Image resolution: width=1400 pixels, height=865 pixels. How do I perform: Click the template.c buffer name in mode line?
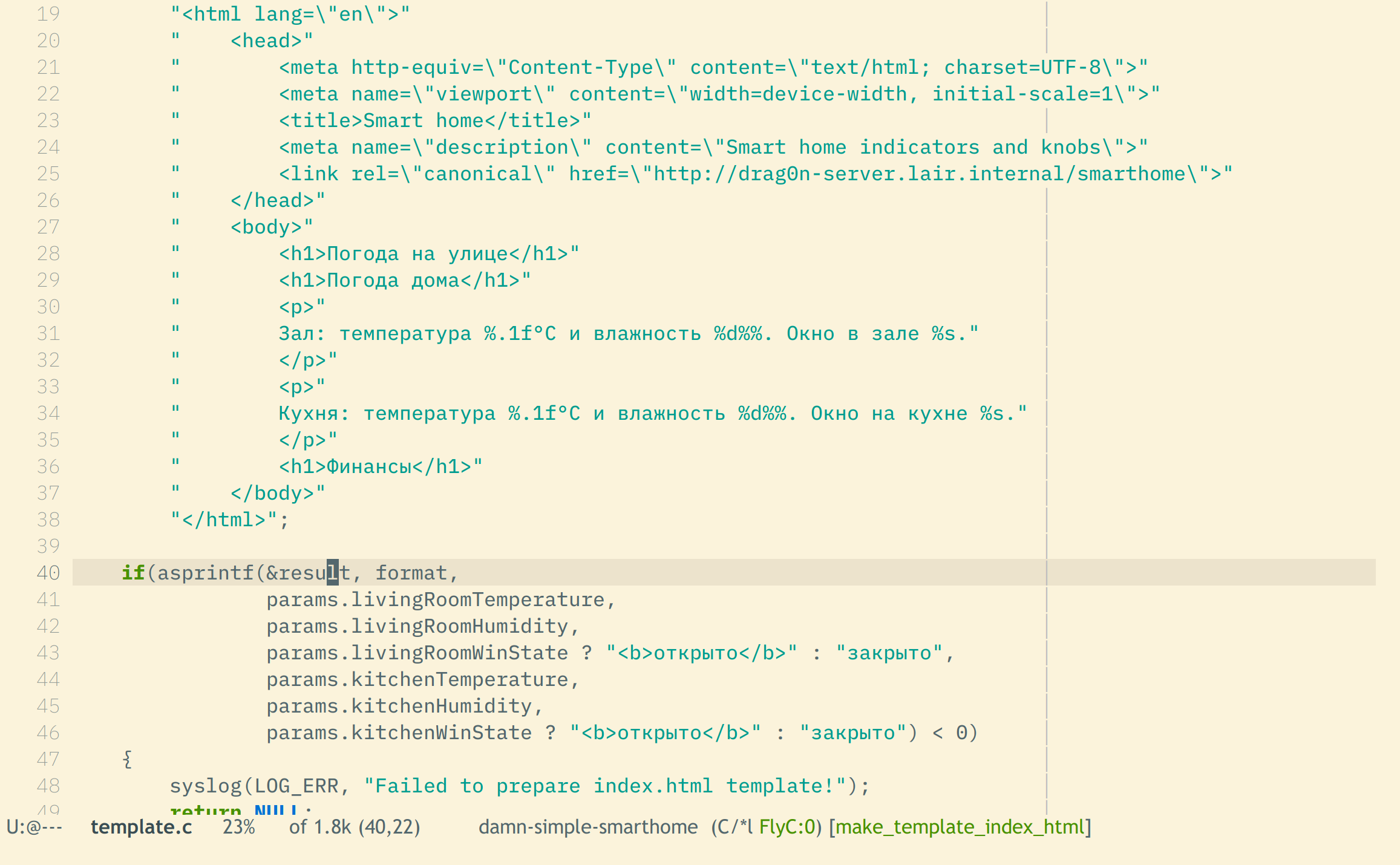[141, 827]
